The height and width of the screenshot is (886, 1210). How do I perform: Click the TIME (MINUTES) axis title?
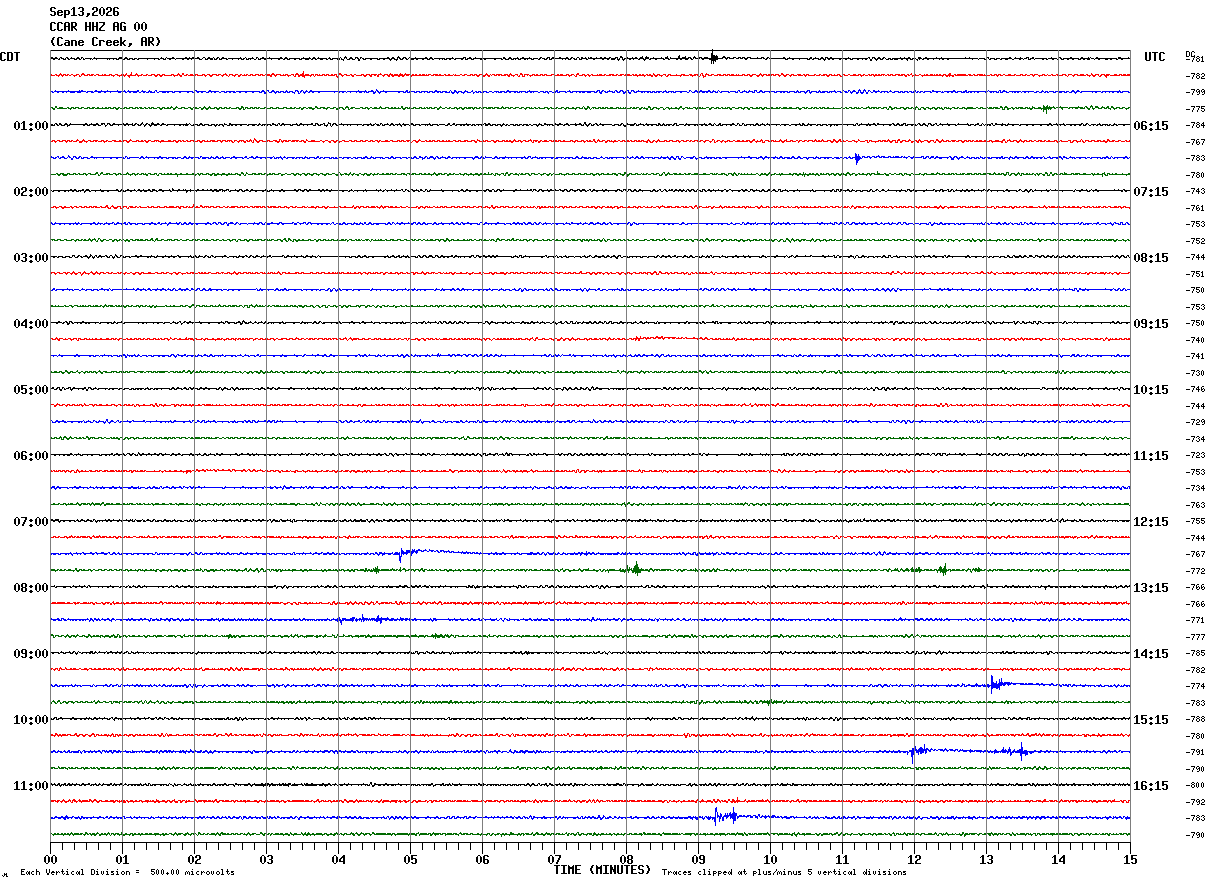[x=602, y=870]
